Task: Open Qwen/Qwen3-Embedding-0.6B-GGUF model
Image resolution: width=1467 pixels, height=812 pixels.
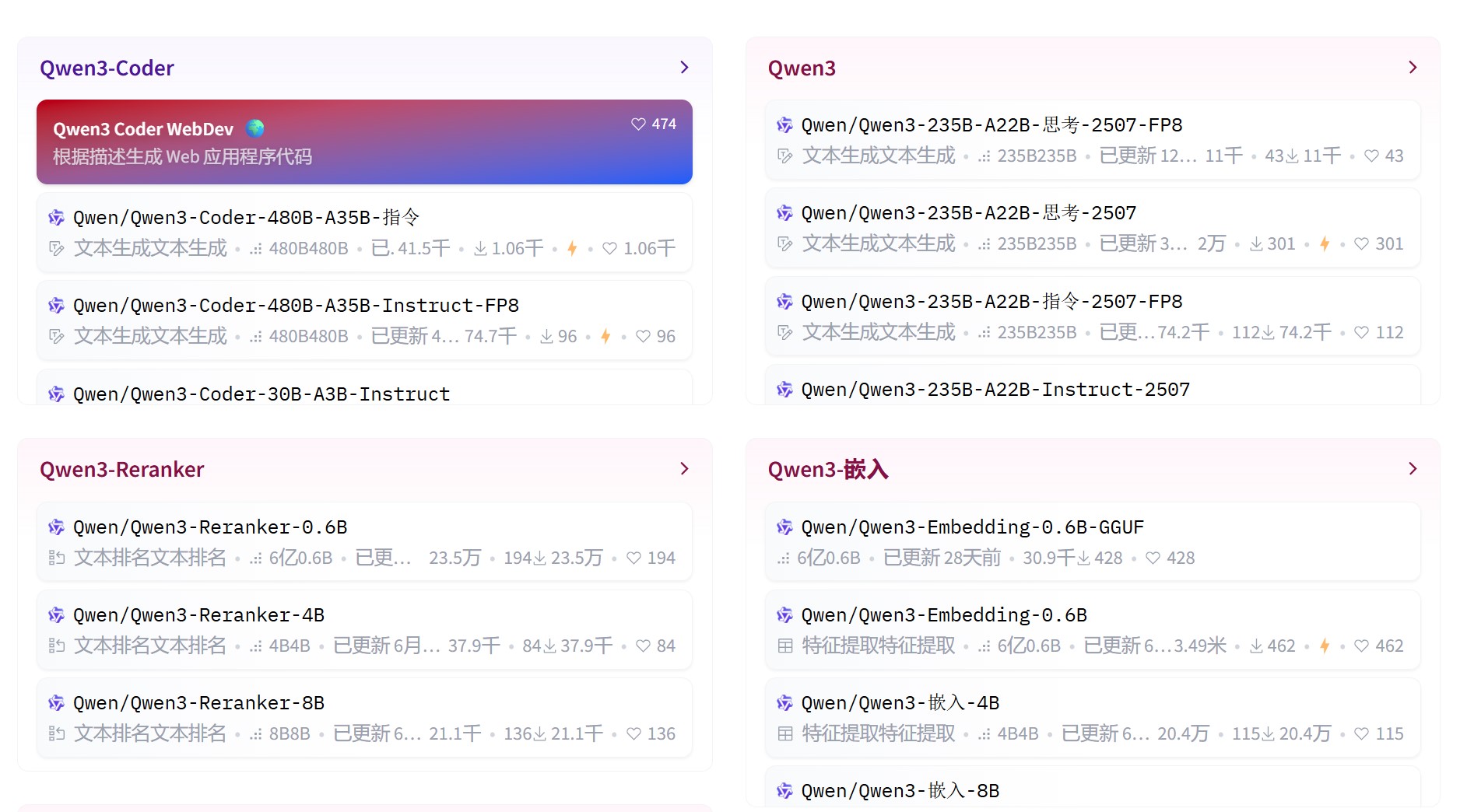Action: pos(973,527)
